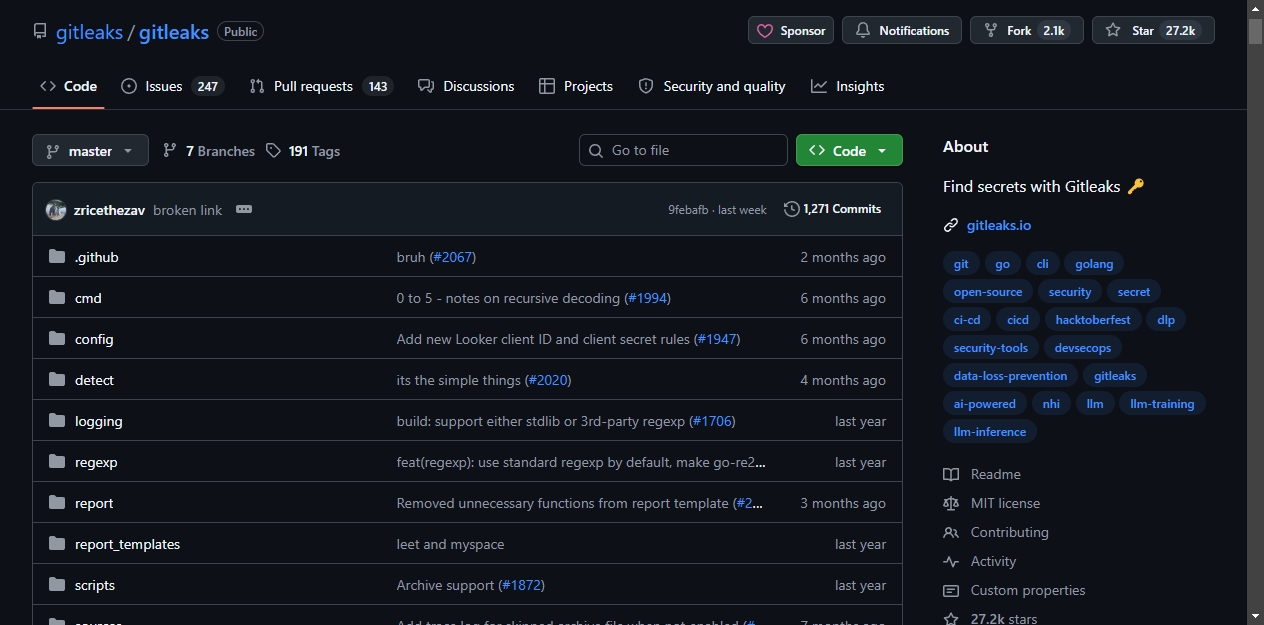Open pull request #1947 link
The height and width of the screenshot is (625, 1264).
tap(717, 339)
